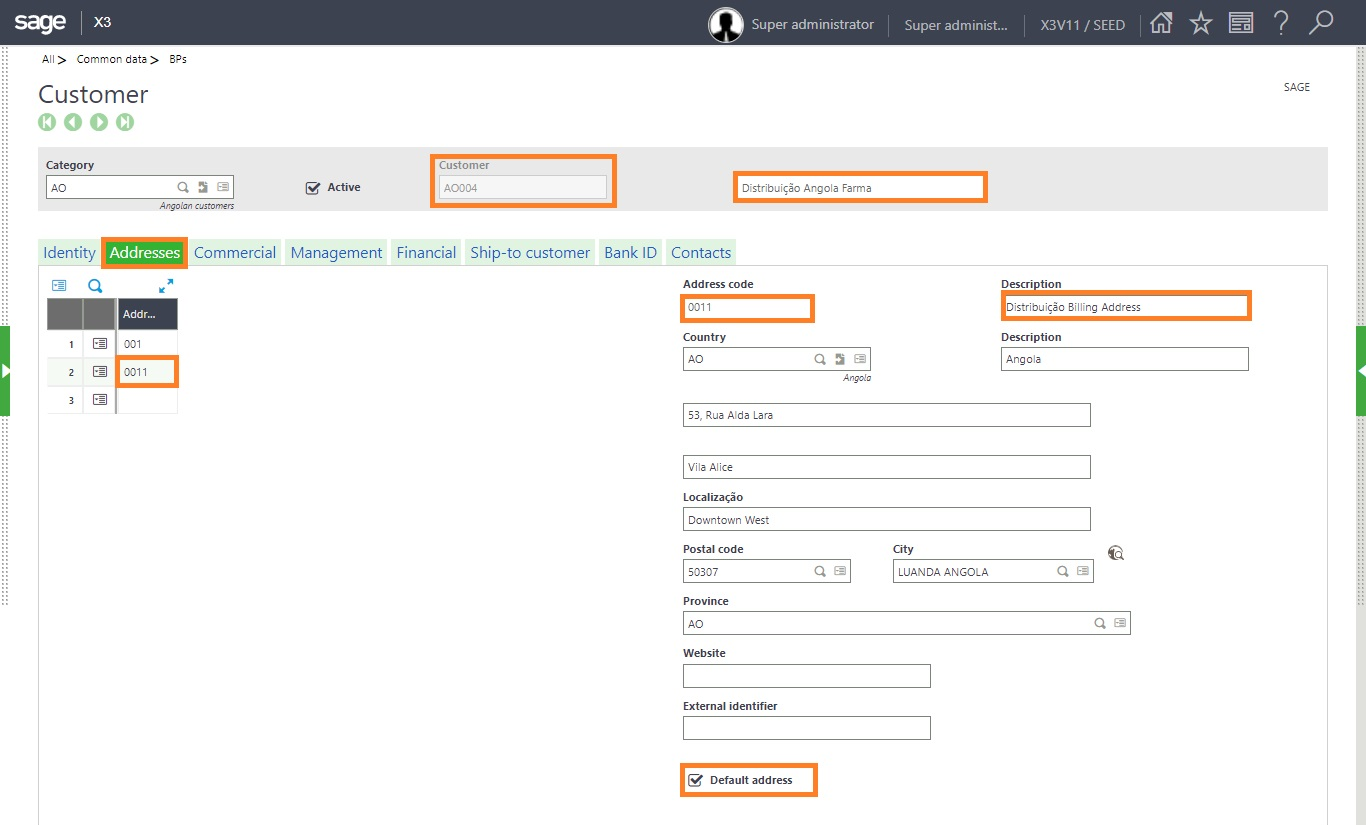The height and width of the screenshot is (825, 1366).
Task: Open the search magnifier in header
Action: pyautogui.click(x=1321, y=22)
